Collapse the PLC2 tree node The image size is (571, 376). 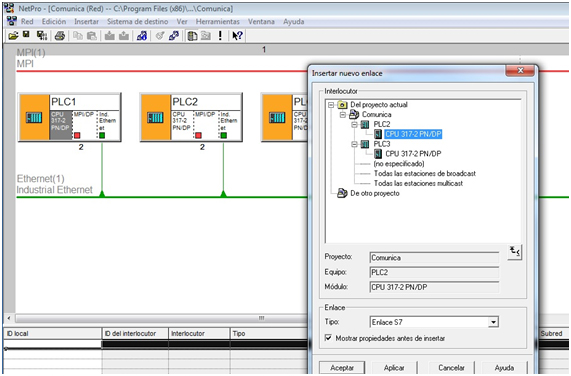(x=354, y=124)
